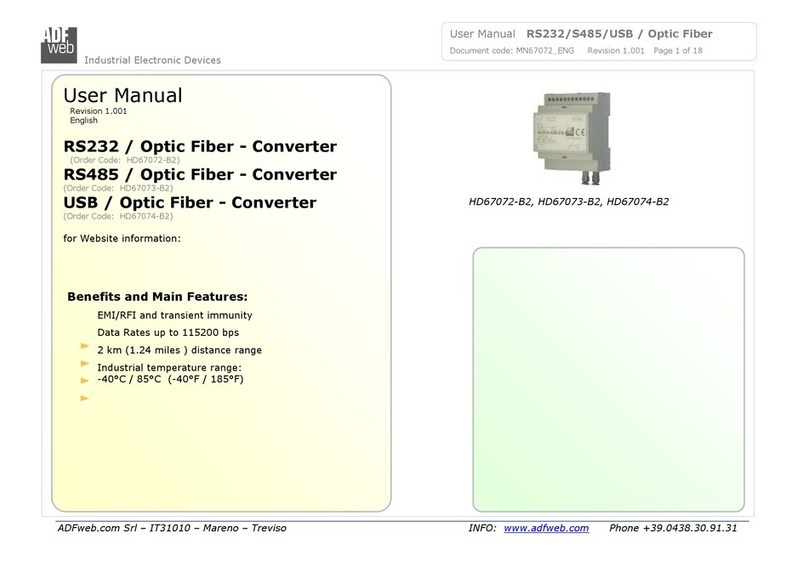The width and height of the screenshot is (808, 561).
Task: Click "RS232/S485/USB / Optic Fiber" header title
Action: [x=619, y=34]
